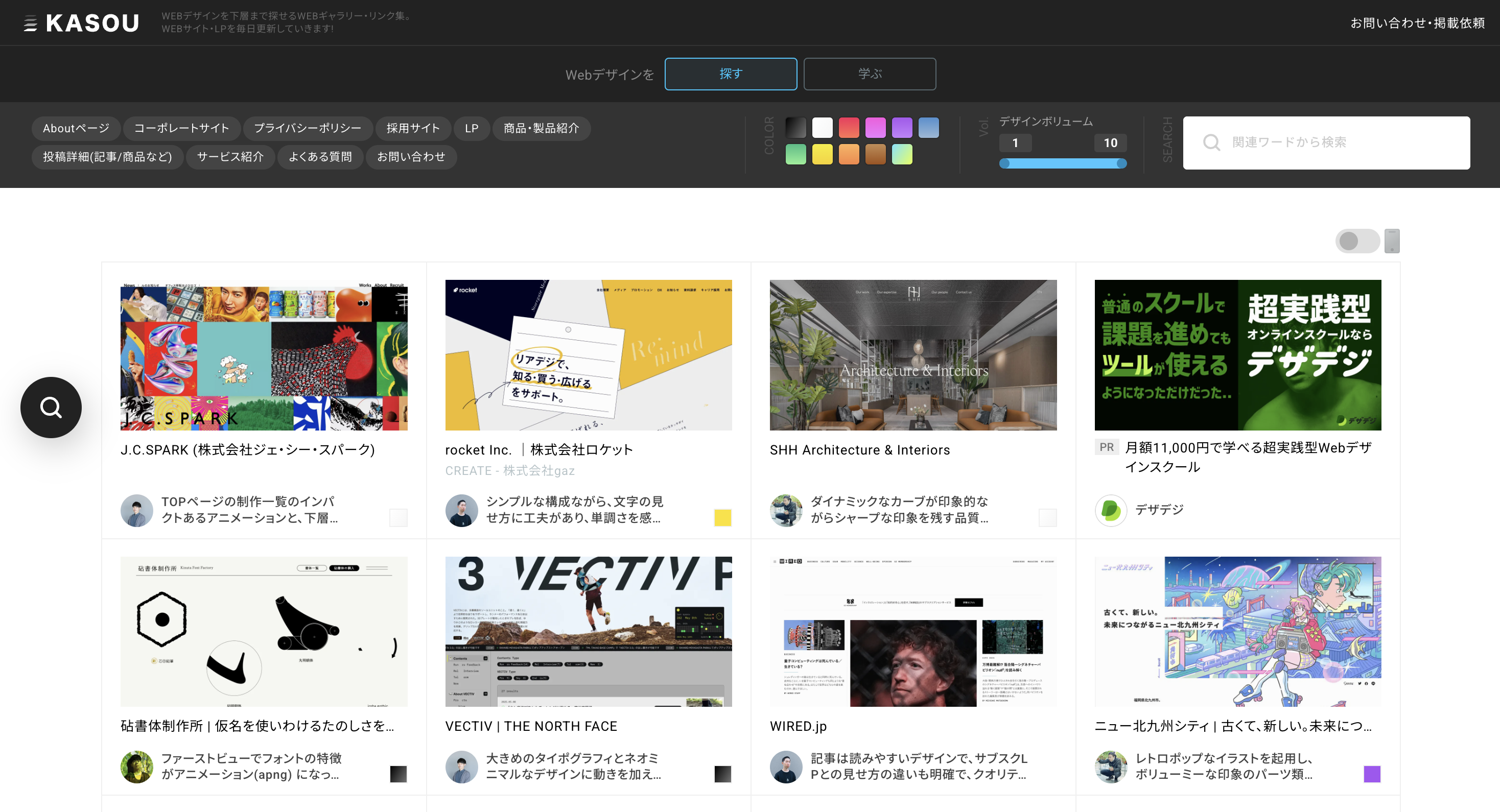Choose the black color swatch
1500x812 pixels.
point(795,128)
